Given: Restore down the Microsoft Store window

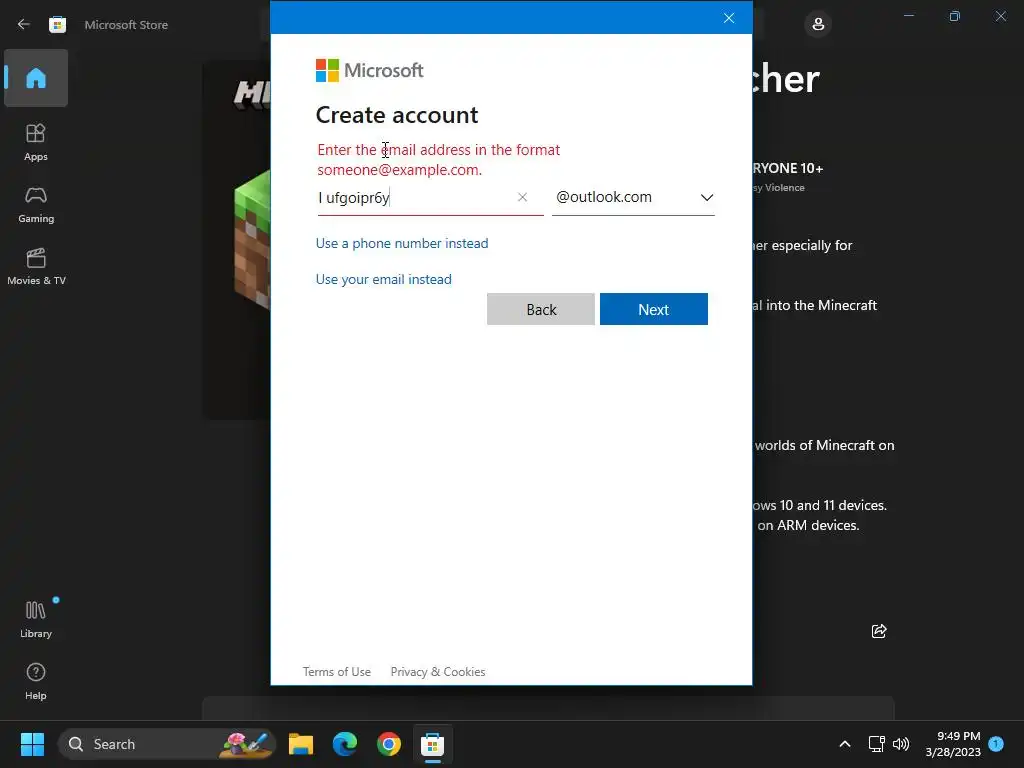Looking at the screenshot, I should (955, 16).
